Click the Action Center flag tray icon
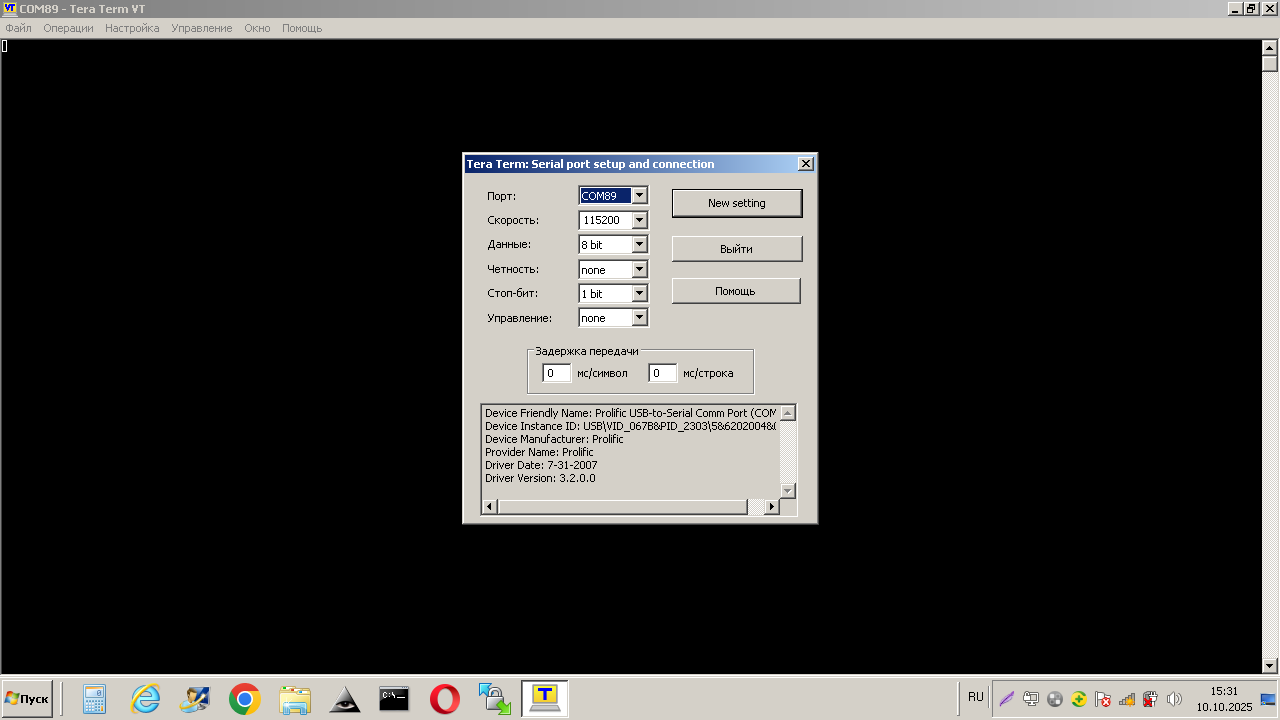This screenshot has height=720, width=1280. [1103, 699]
